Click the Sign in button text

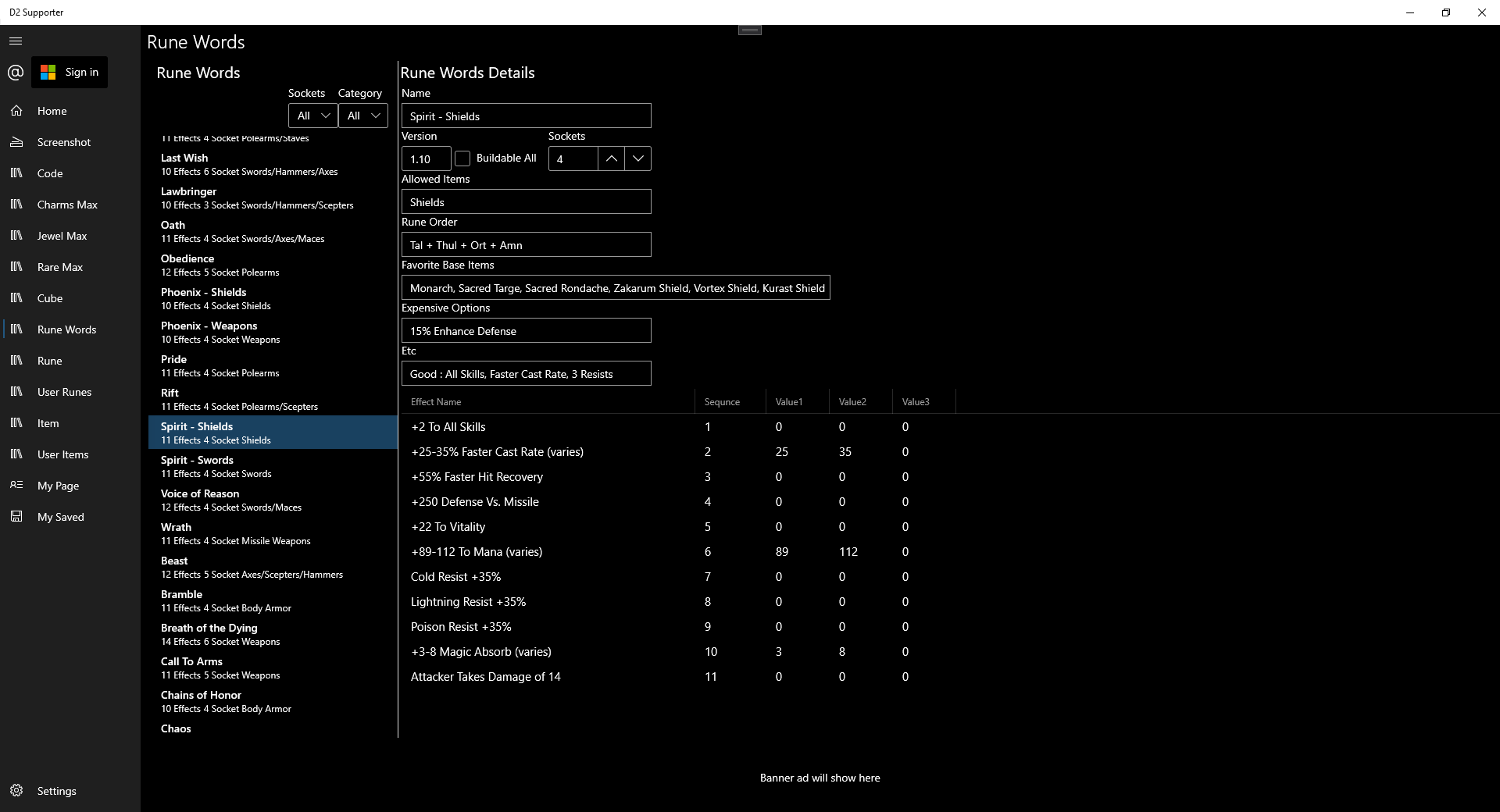82,73
